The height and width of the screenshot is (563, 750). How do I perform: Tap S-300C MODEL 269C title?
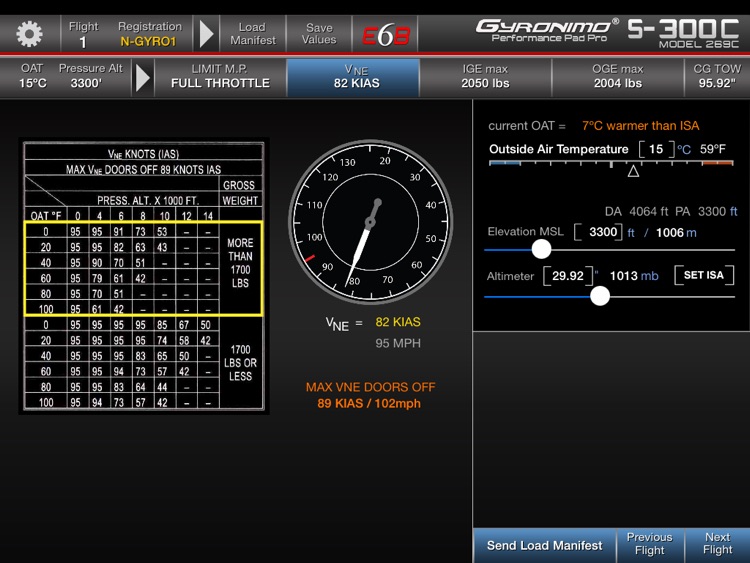[x=683, y=33]
